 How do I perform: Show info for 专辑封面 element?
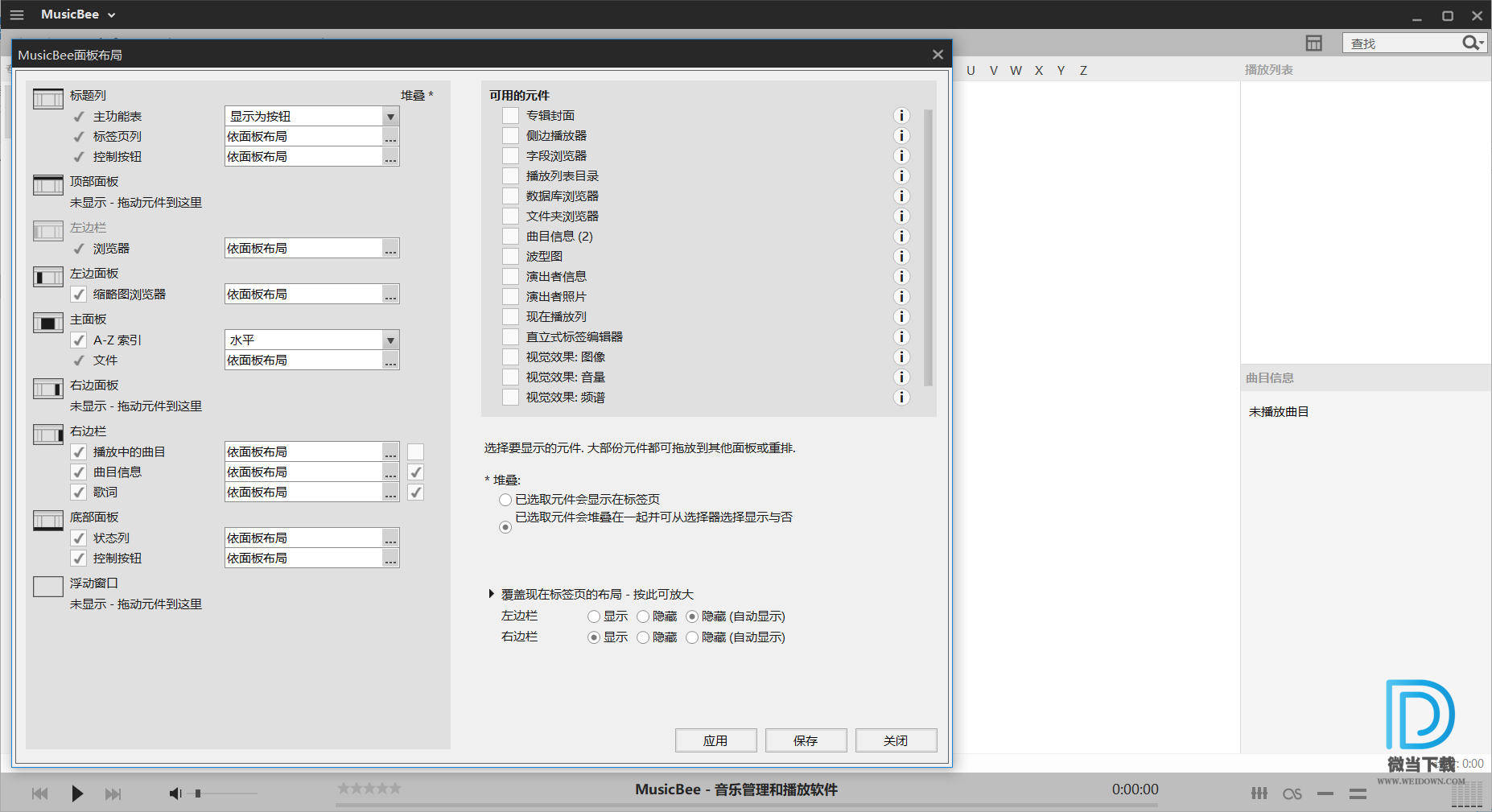(901, 116)
